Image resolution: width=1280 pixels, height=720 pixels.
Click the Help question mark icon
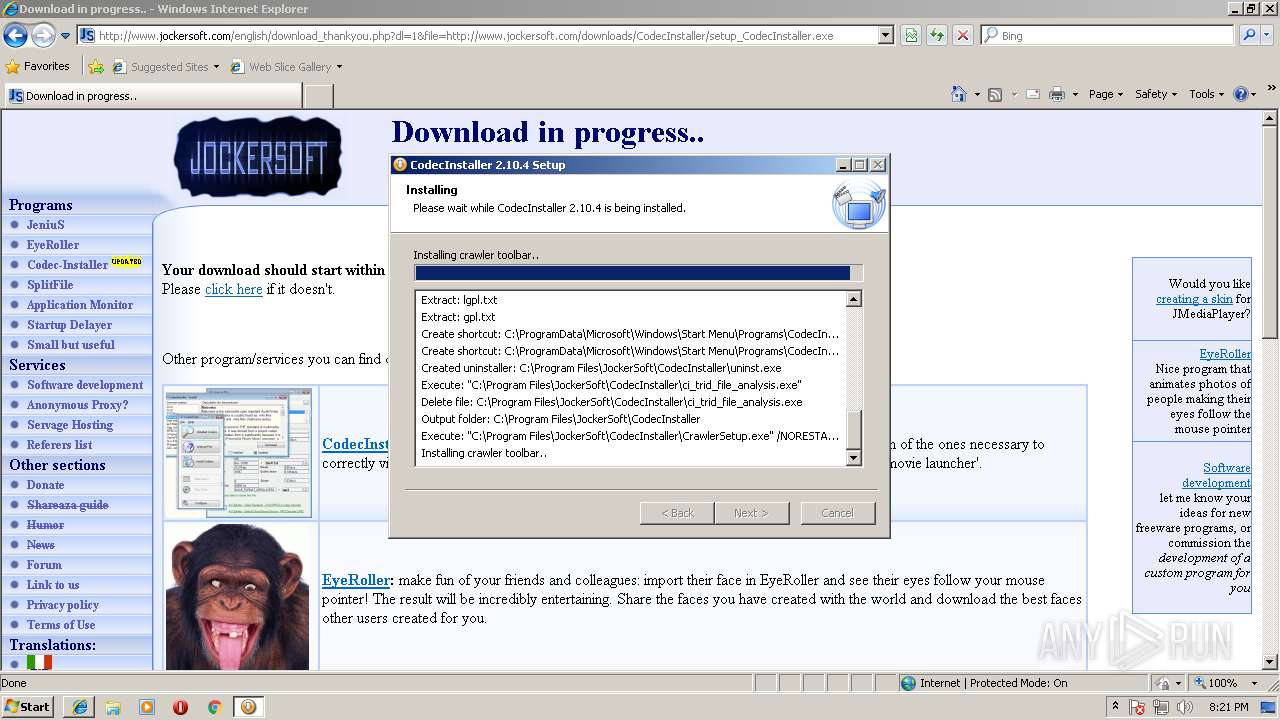point(1241,94)
